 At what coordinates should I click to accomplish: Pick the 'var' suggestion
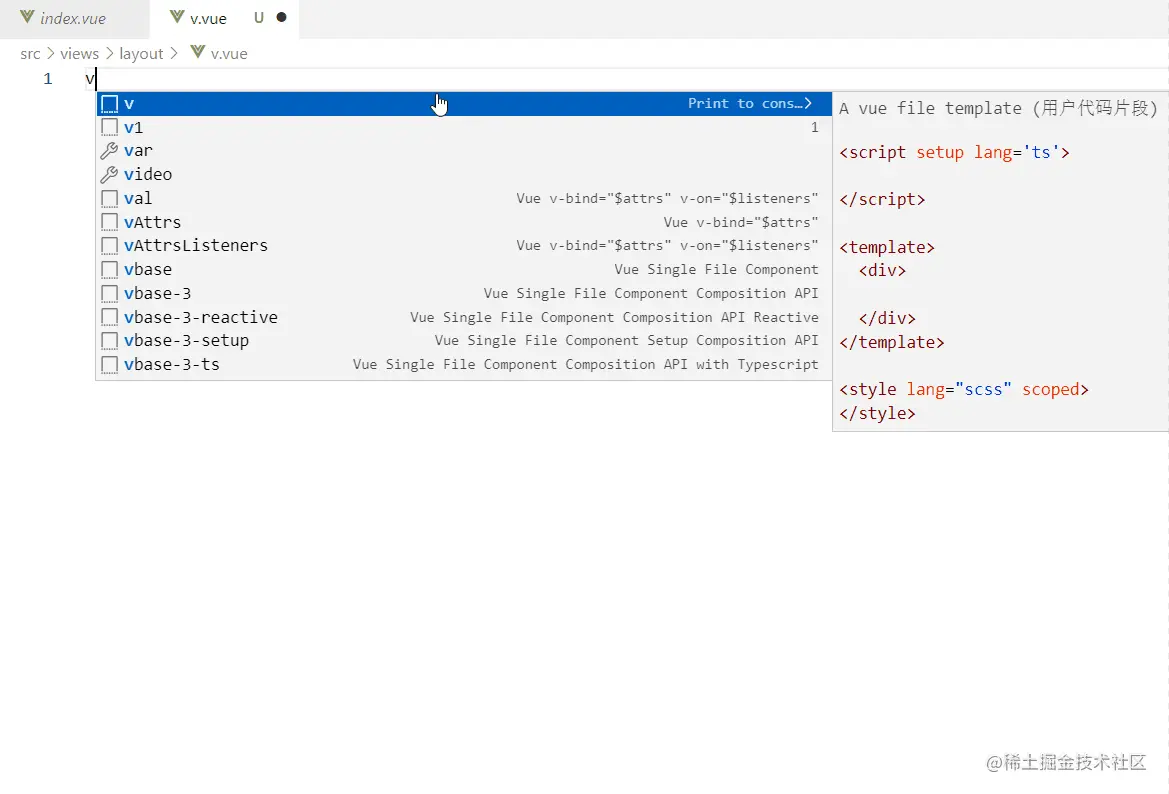click(x=464, y=151)
